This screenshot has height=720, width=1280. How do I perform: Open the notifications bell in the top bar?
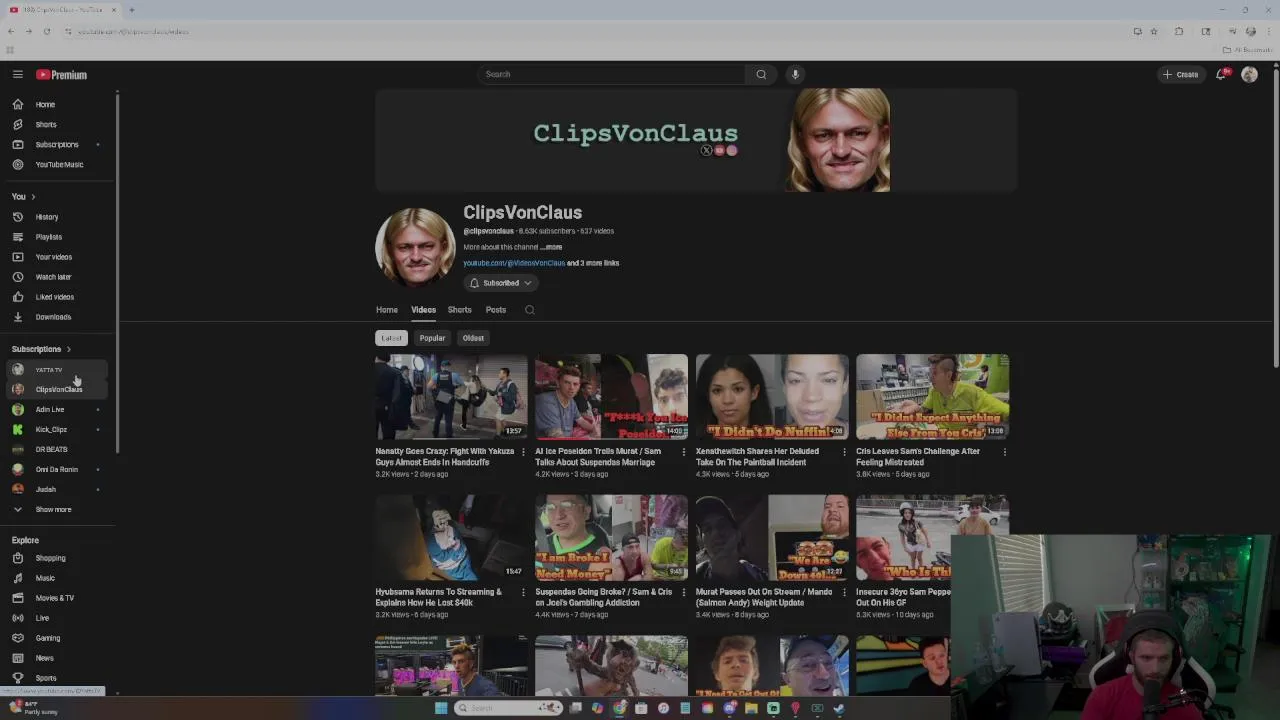pyautogui.click(x=1220, y=74)
